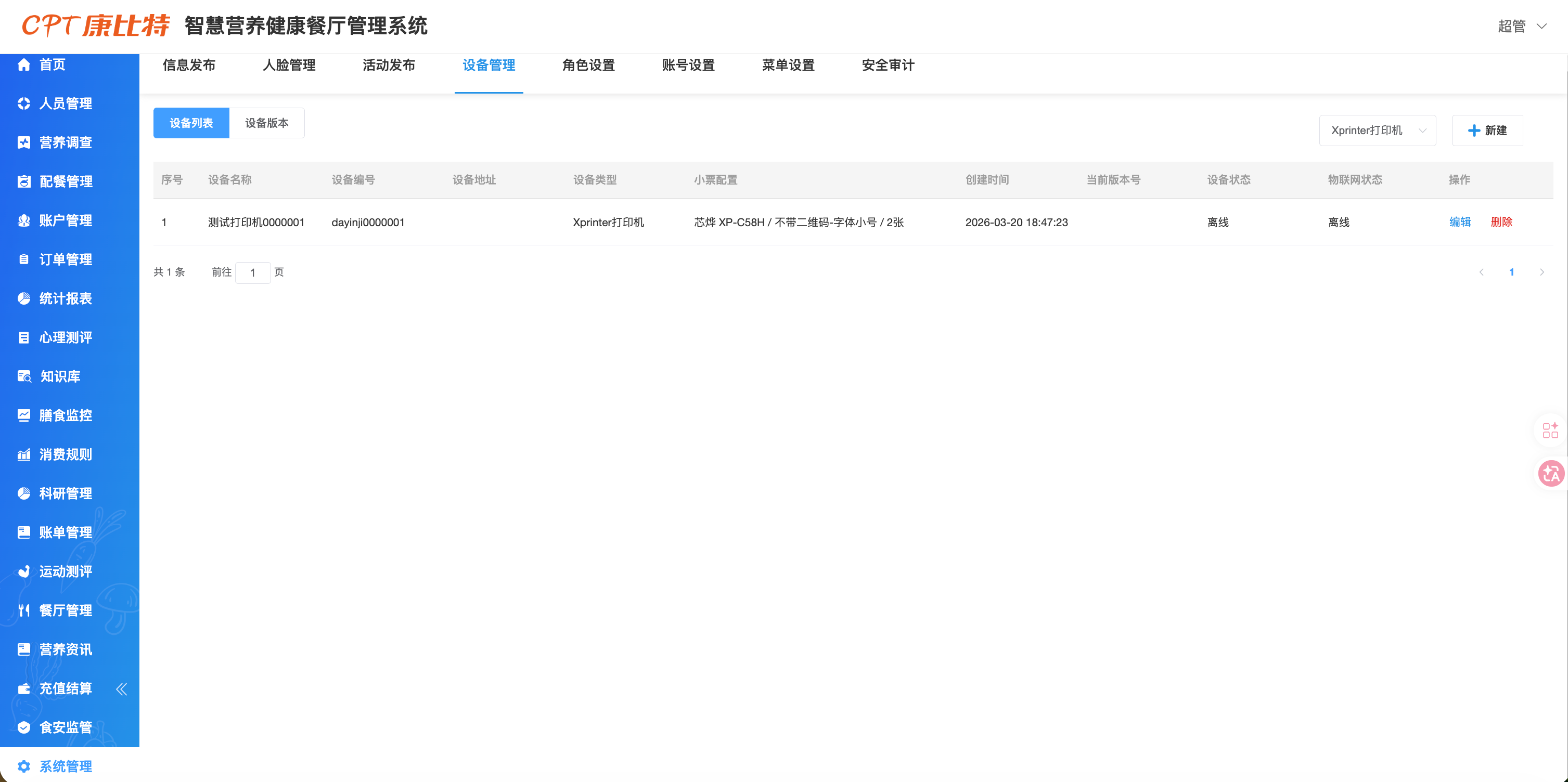
Task: Click the home icon beside 首页
Action: (x=24, y=64)
